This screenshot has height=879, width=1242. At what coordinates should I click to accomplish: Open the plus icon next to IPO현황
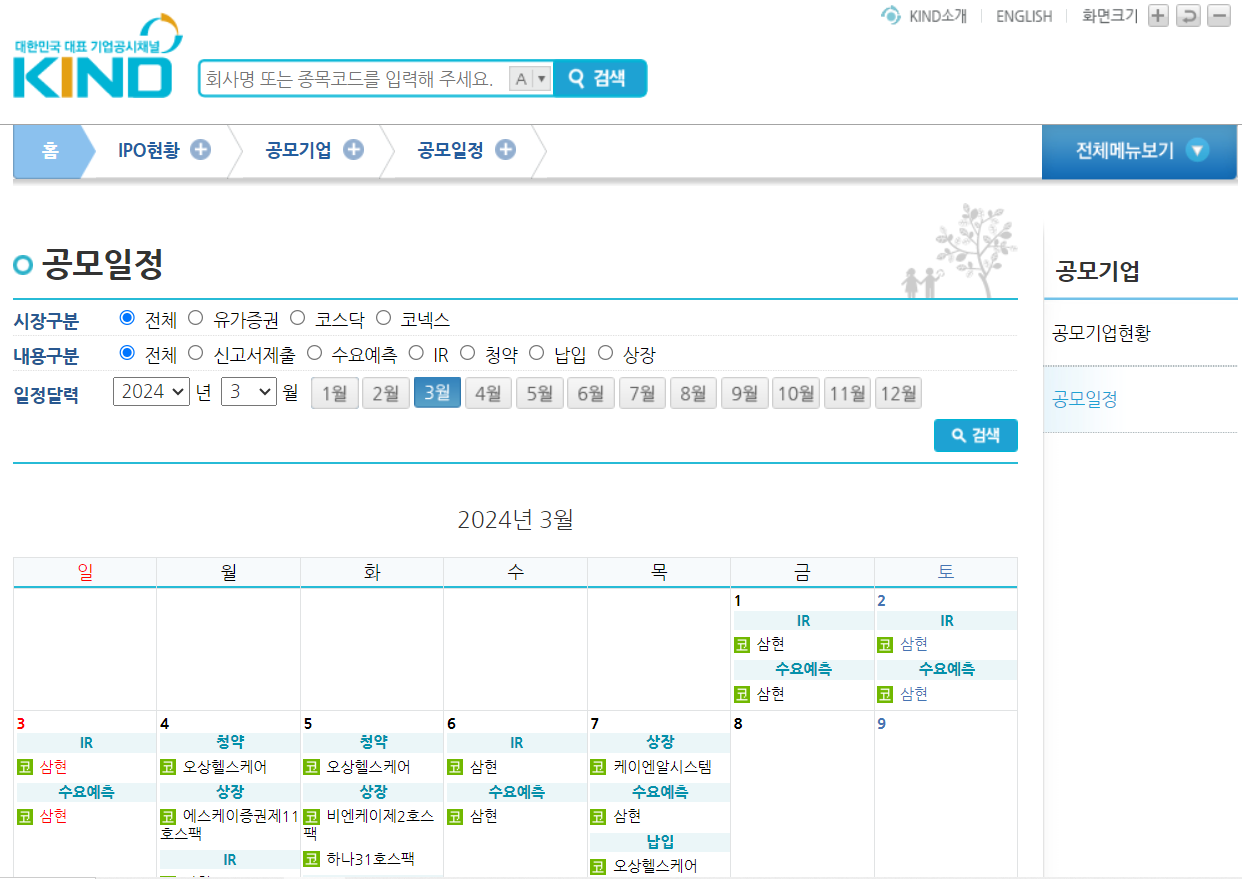201,148
